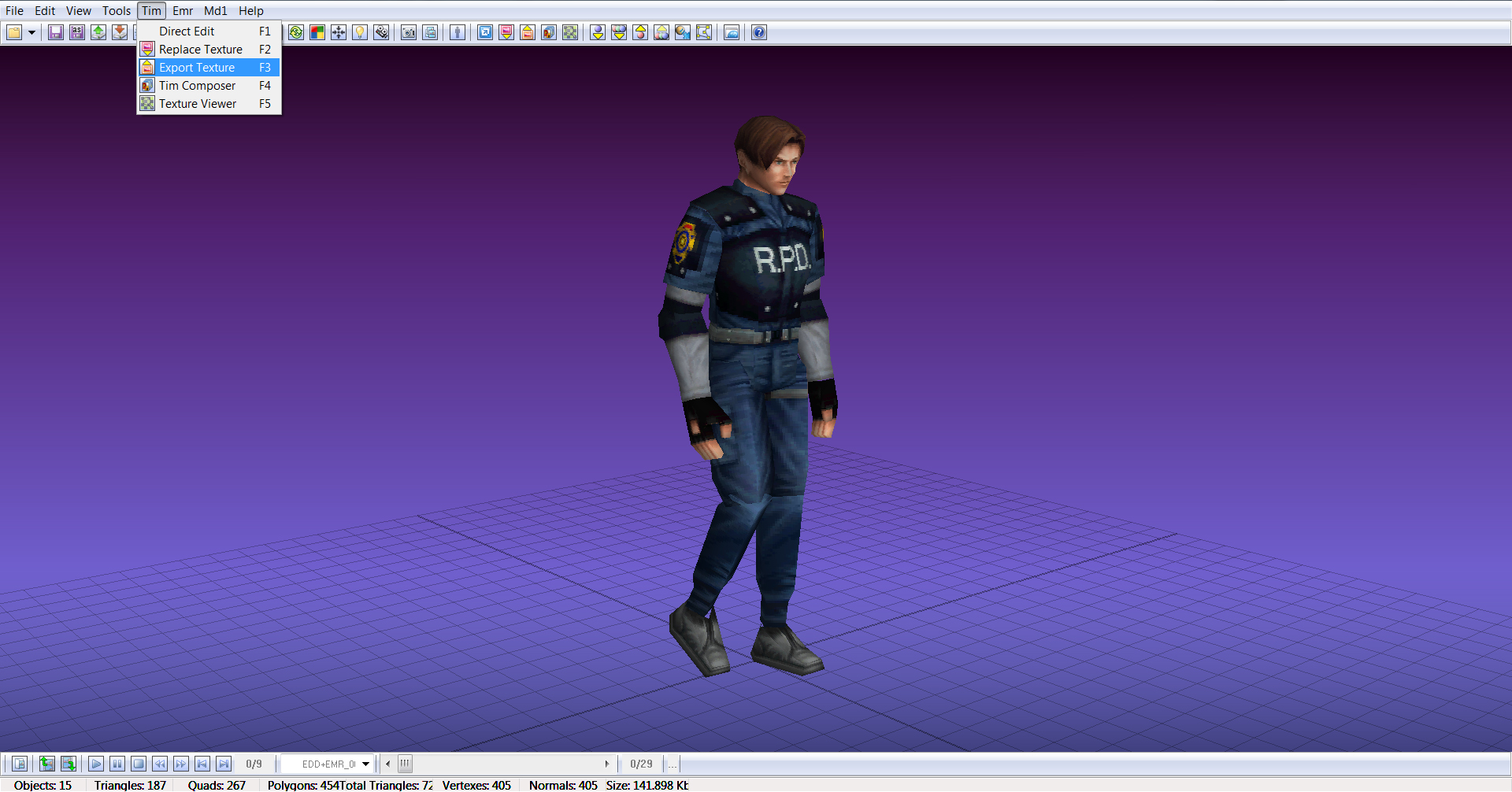Image resolution: width=1512 pixels, height=792 pixels.
Task: Click the multiple balls with down arrow icon
Action: click(x=619, y=32)
